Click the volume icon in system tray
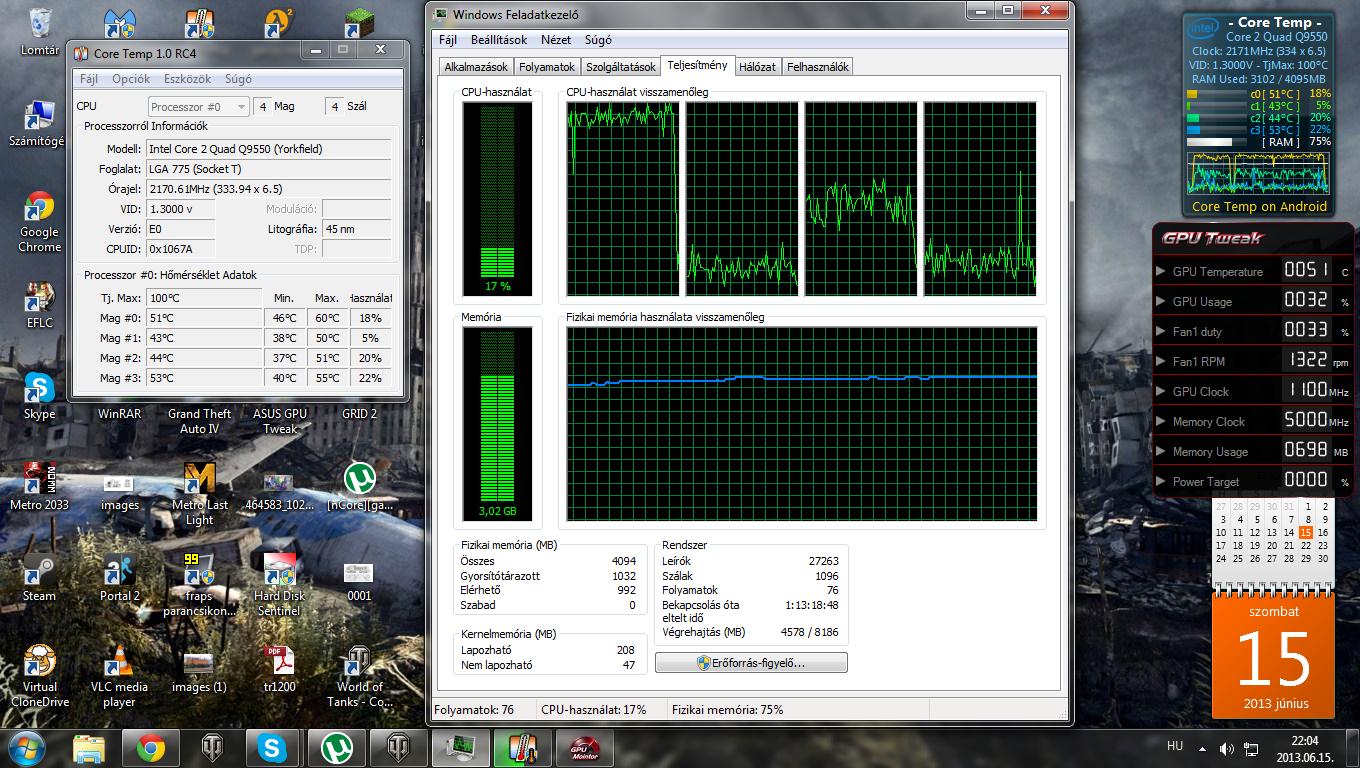 (x=1228, y=748)
